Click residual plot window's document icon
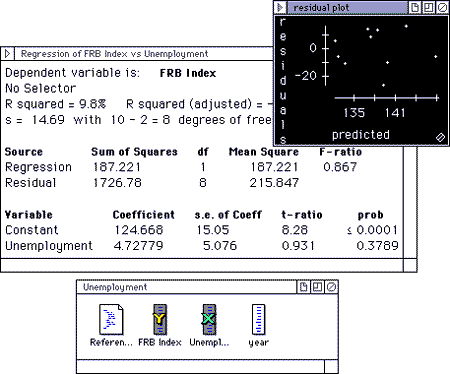 [x=415, y=7]
